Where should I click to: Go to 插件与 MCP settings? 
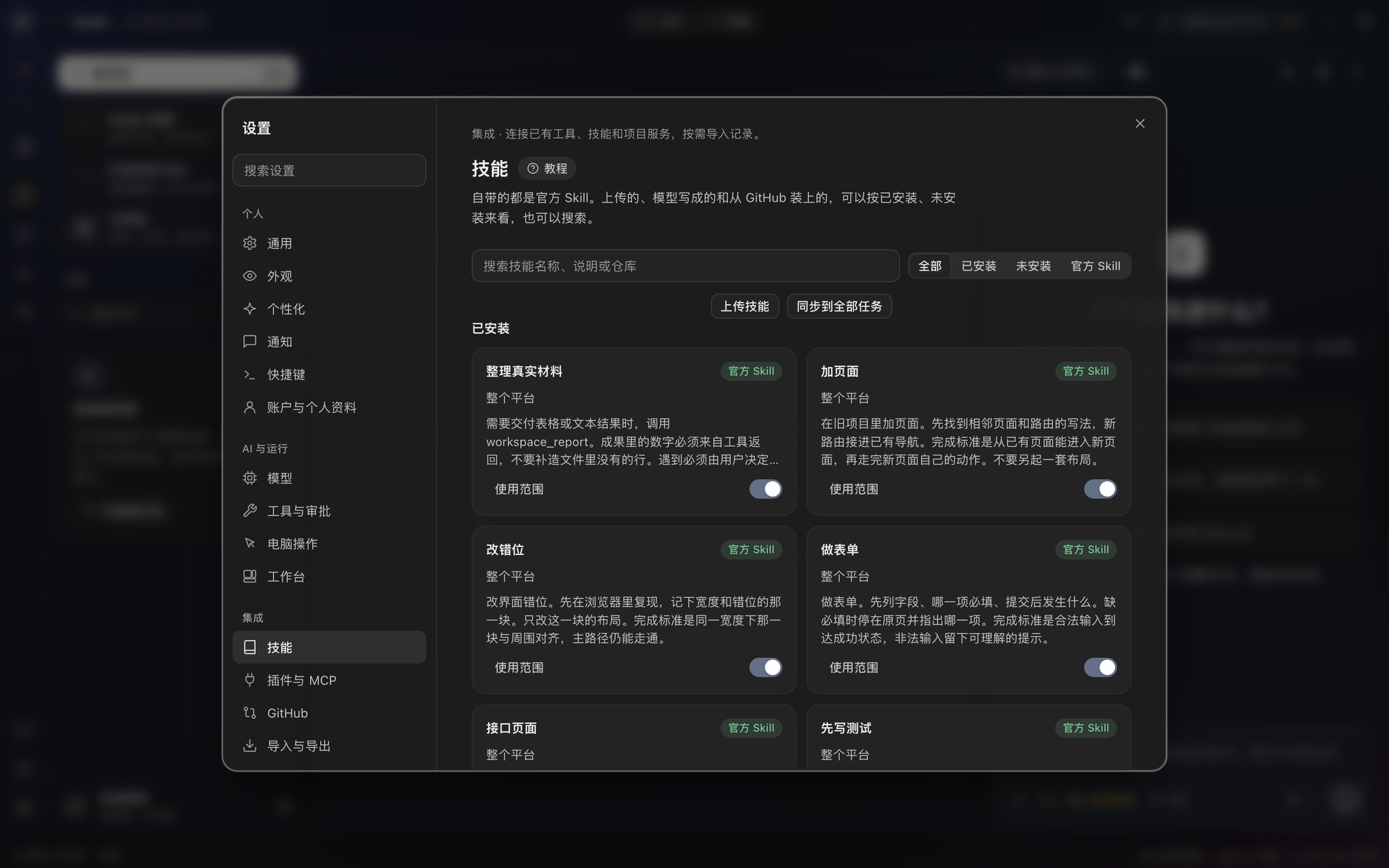329,680
